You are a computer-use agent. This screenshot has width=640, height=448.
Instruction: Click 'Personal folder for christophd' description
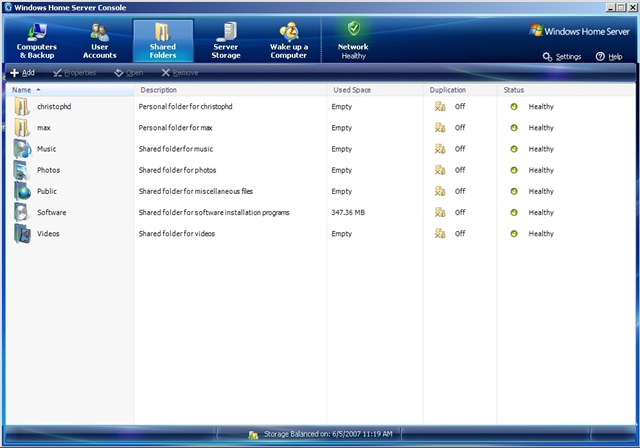pos(185,106)
